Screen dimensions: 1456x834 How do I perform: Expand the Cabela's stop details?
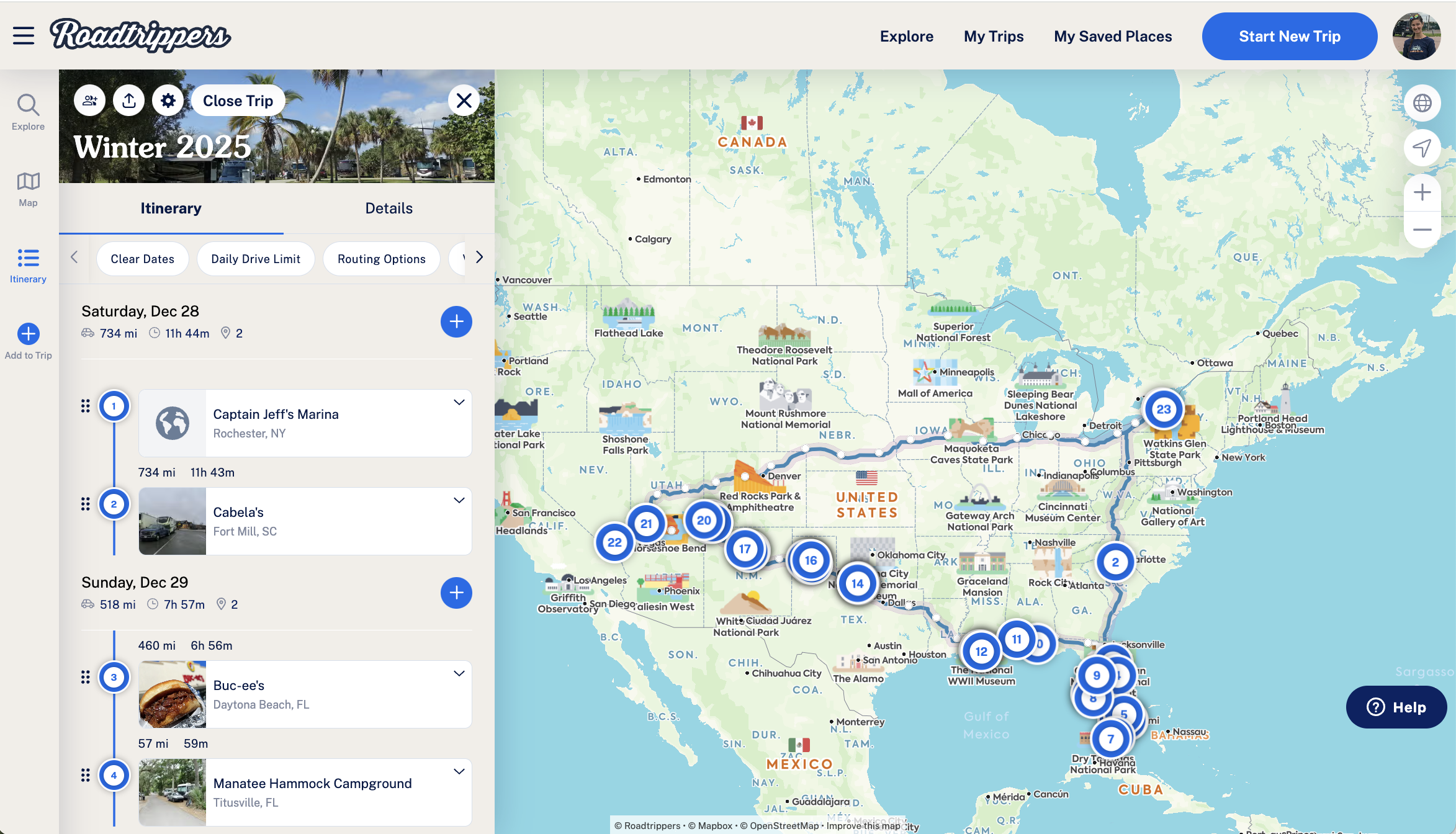[459, 500]
